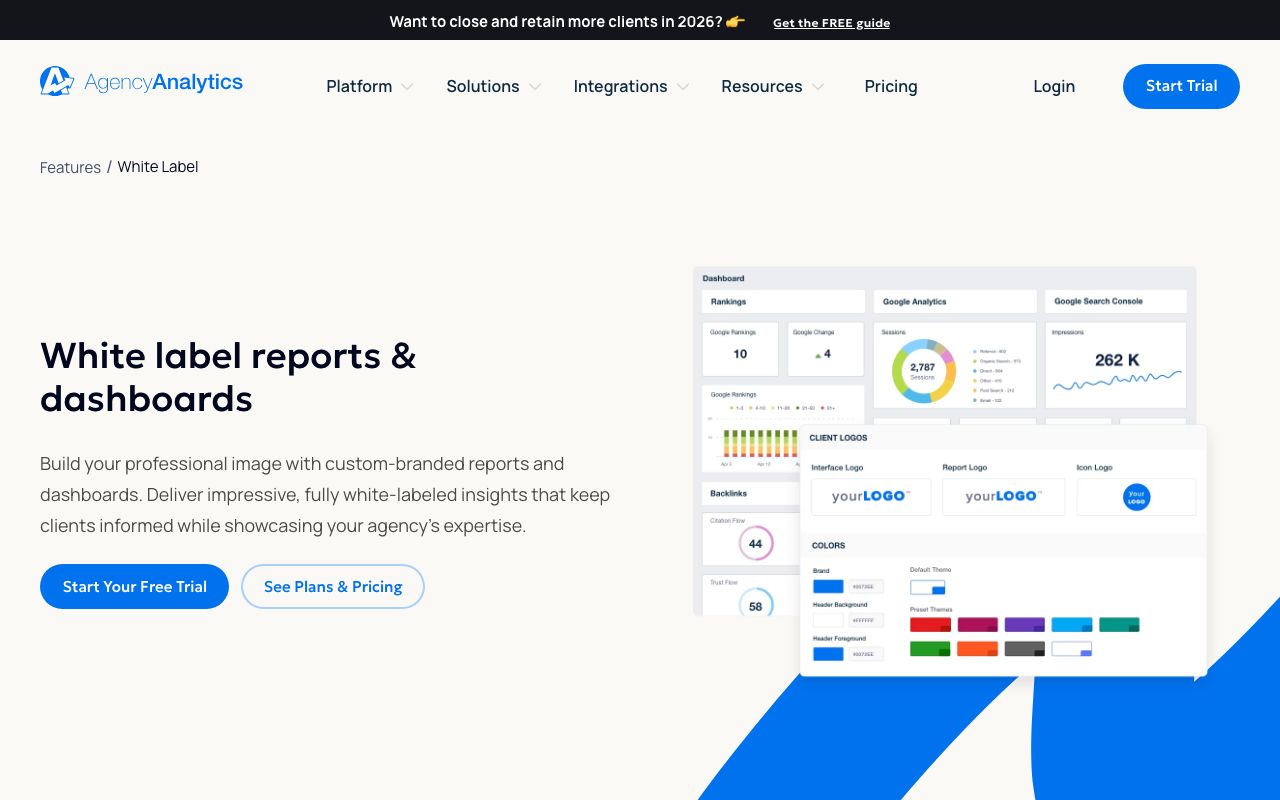This screenshot has width=1280, height=800.
Task: Open the Resources dropdown chevron
Action: [x=818, y=87]
